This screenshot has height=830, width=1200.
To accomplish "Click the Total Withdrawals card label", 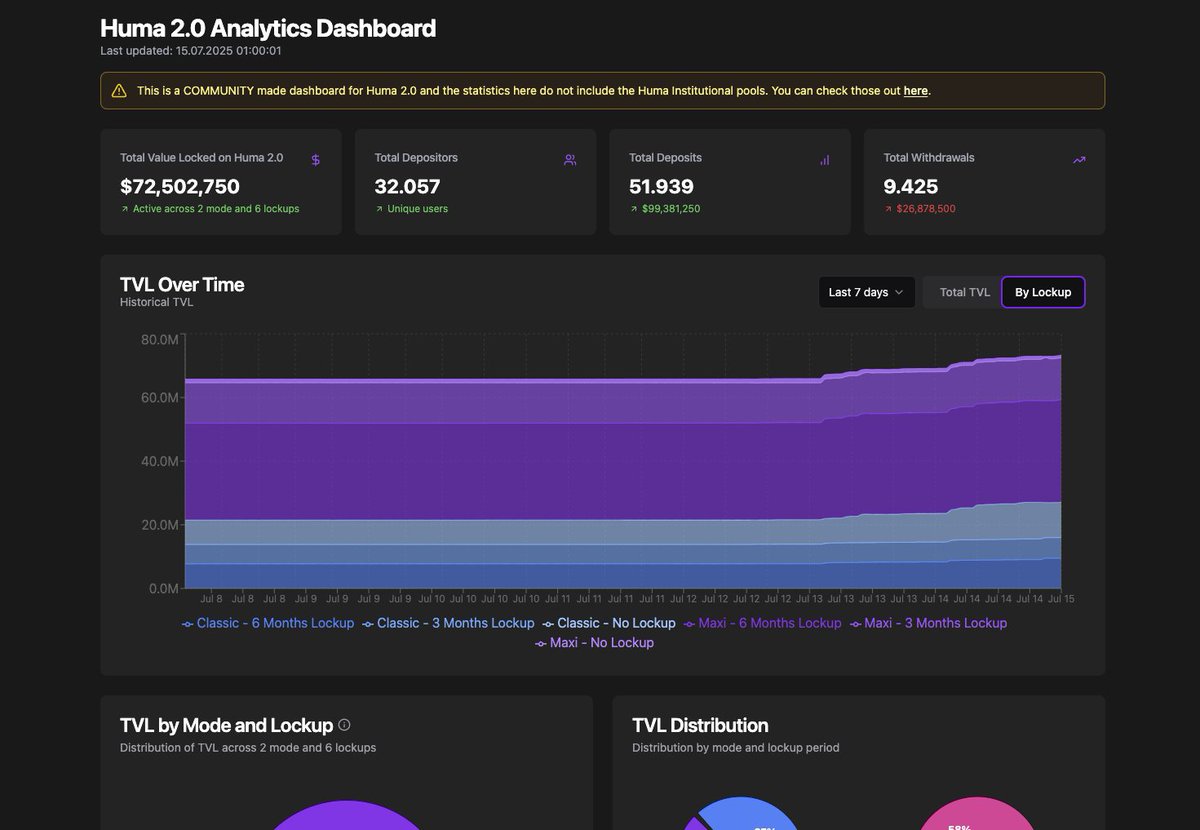I will tap(929, 158).
